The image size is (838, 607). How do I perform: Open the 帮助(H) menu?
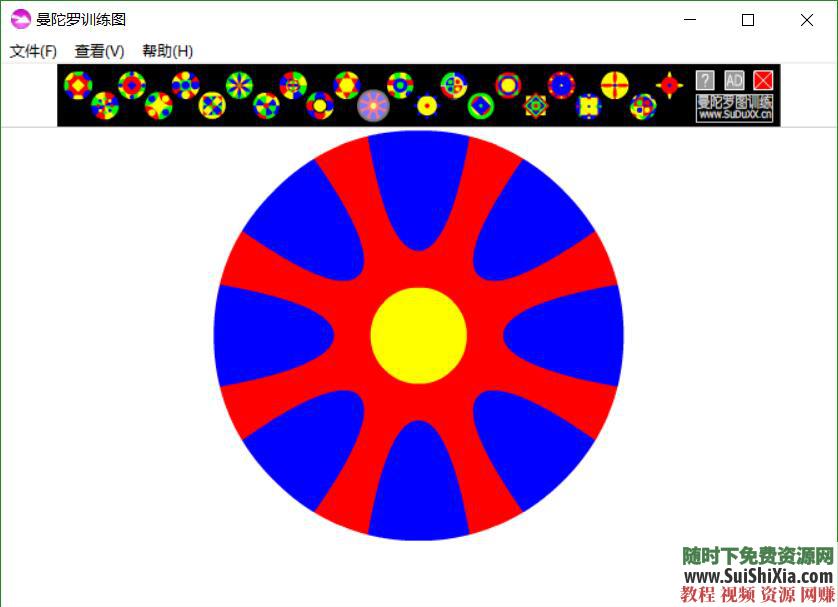click(x=167, y=51)
